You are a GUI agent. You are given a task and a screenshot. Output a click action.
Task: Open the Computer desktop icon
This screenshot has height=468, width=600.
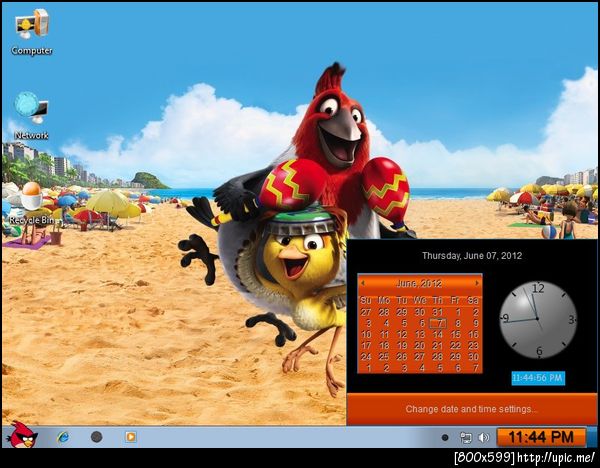tap(32, 32)
